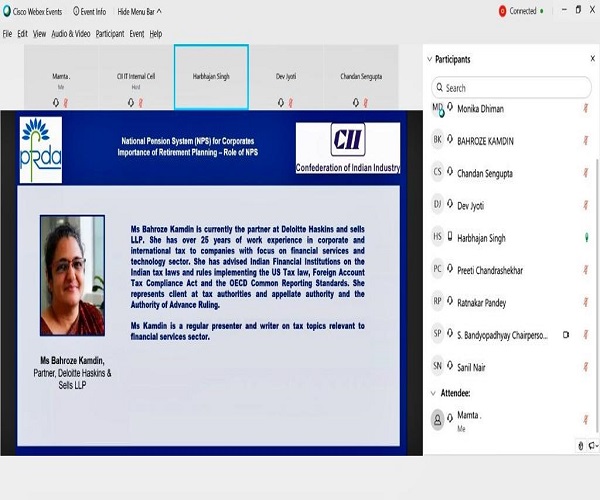Open the Edit menu
The height and width of the screenshot is (500, 600).
[23, 34]
